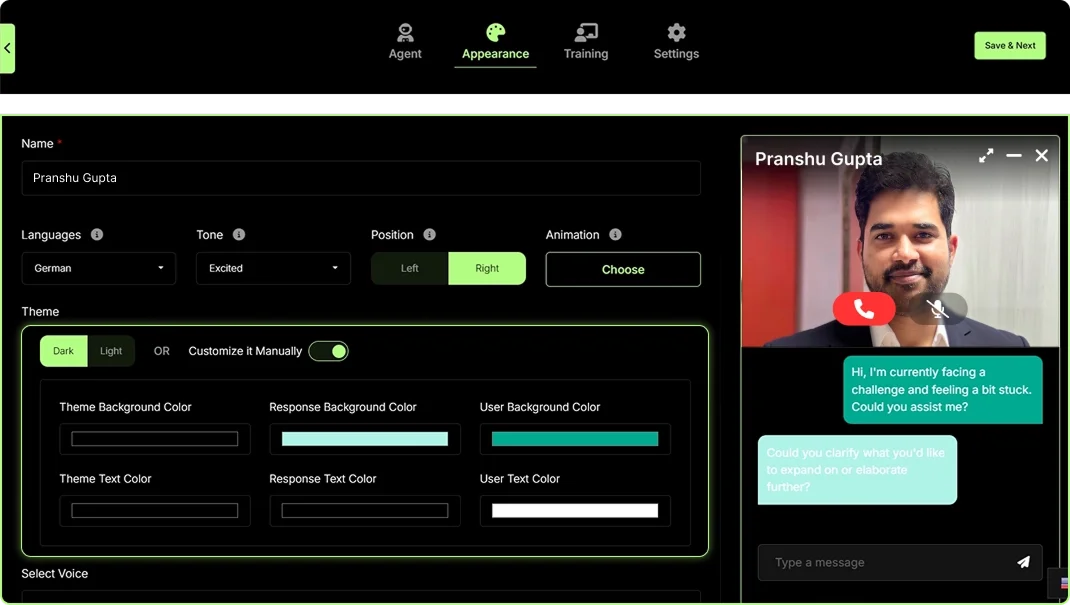Viewport: 1070px width, 605px height.
Task: Click the Appearance palette icon
Action: (x=495, y=32)
